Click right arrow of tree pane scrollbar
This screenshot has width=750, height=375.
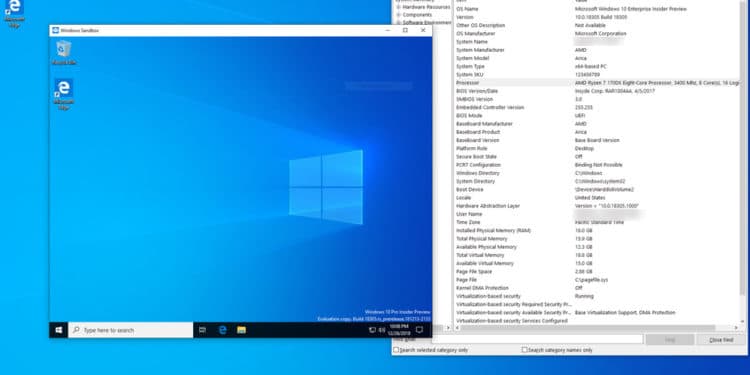coord(448,328)
